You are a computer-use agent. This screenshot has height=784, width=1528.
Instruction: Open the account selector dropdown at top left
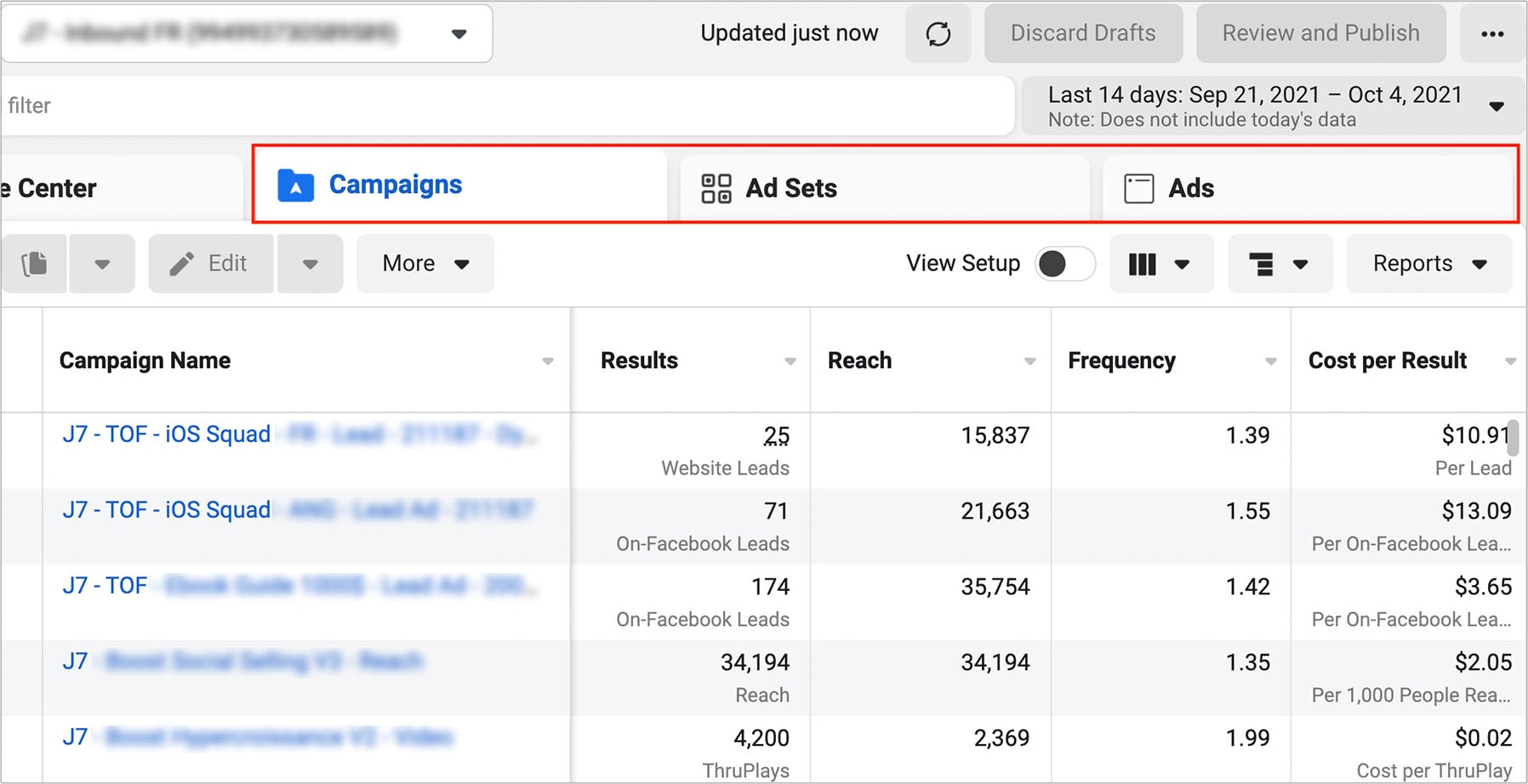[459, 34]
